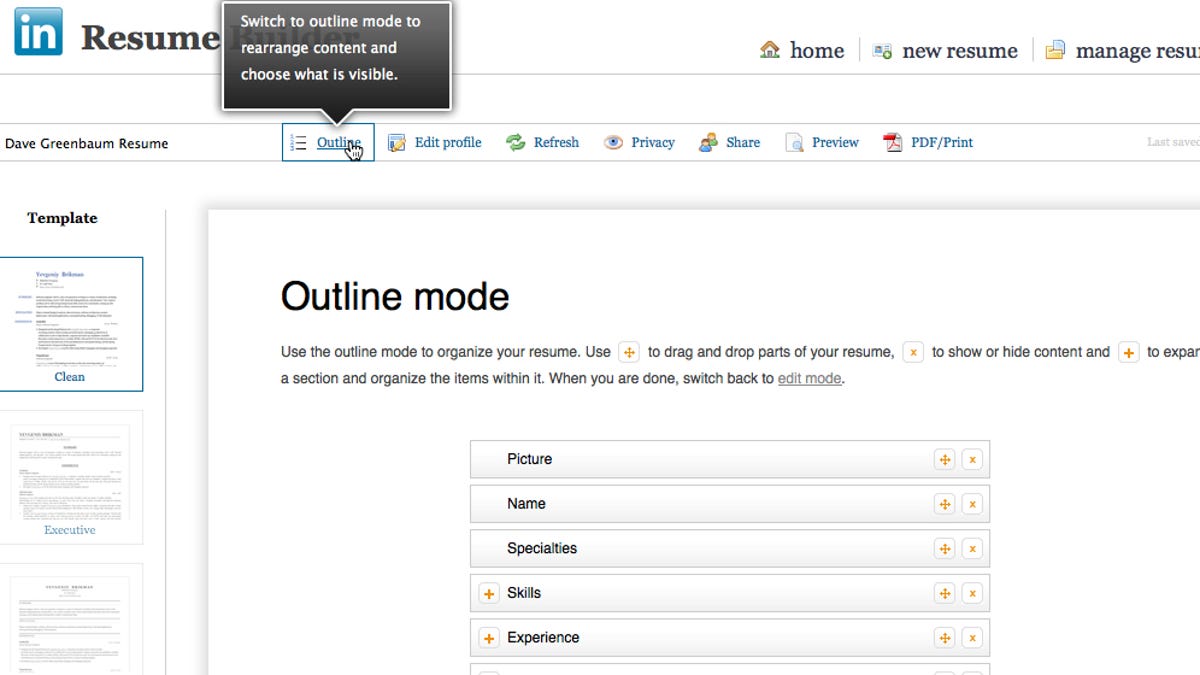The height and width of the screenshot is (675, 1200).
Task: Click the drag handle icon on Specialties row
Action: 944,548
